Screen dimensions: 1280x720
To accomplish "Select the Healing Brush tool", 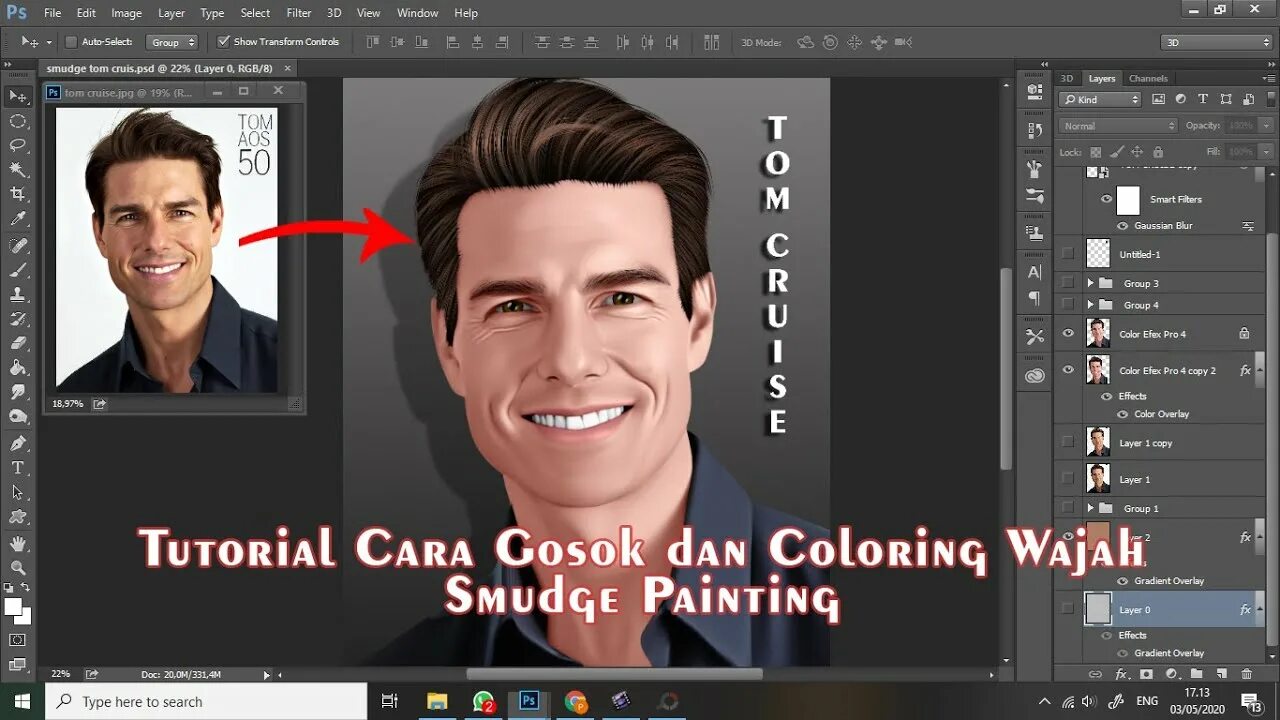I will click(x=18, y=246).
